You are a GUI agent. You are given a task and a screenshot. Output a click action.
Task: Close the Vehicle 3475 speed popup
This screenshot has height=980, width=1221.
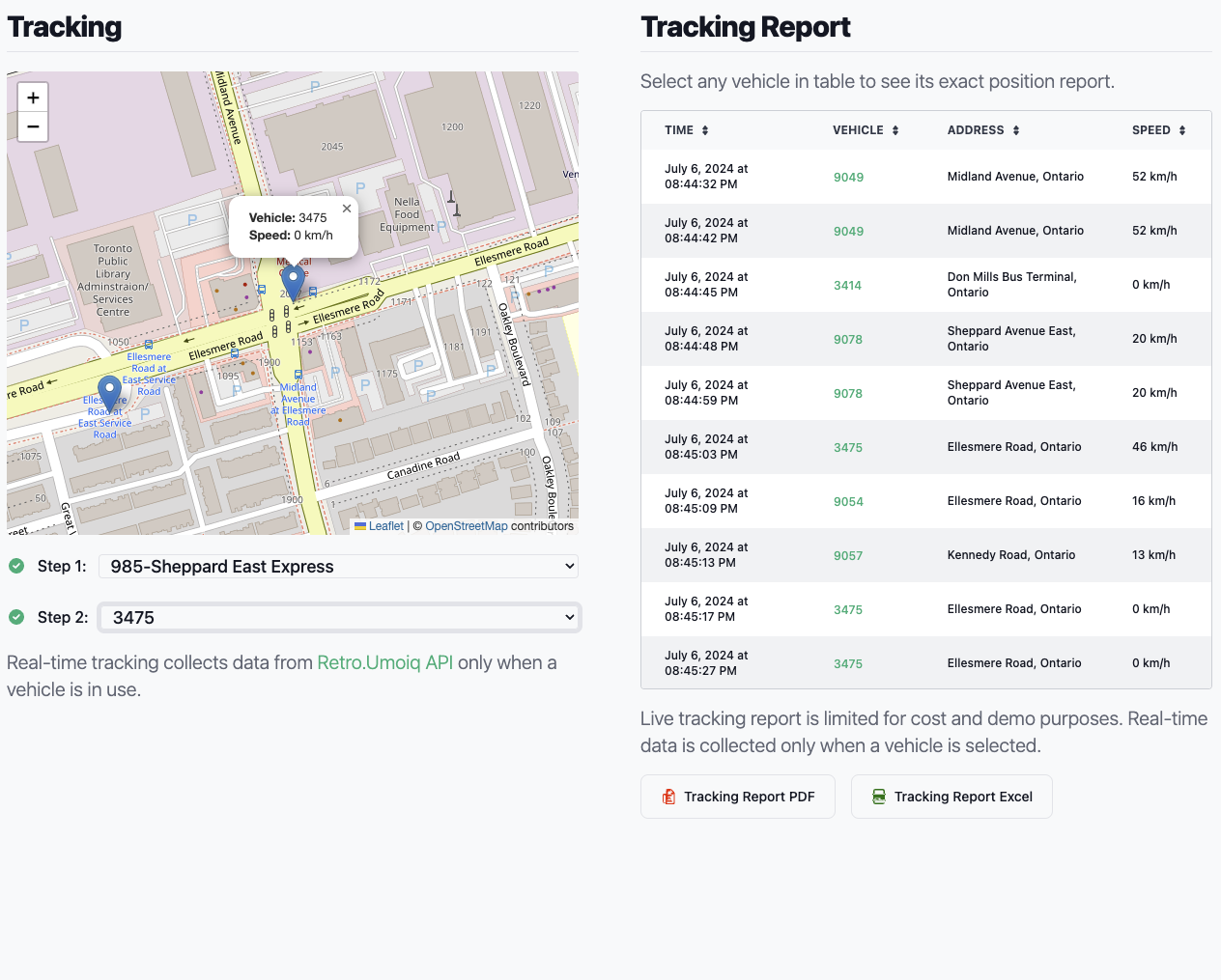click(x=346, y=208)
